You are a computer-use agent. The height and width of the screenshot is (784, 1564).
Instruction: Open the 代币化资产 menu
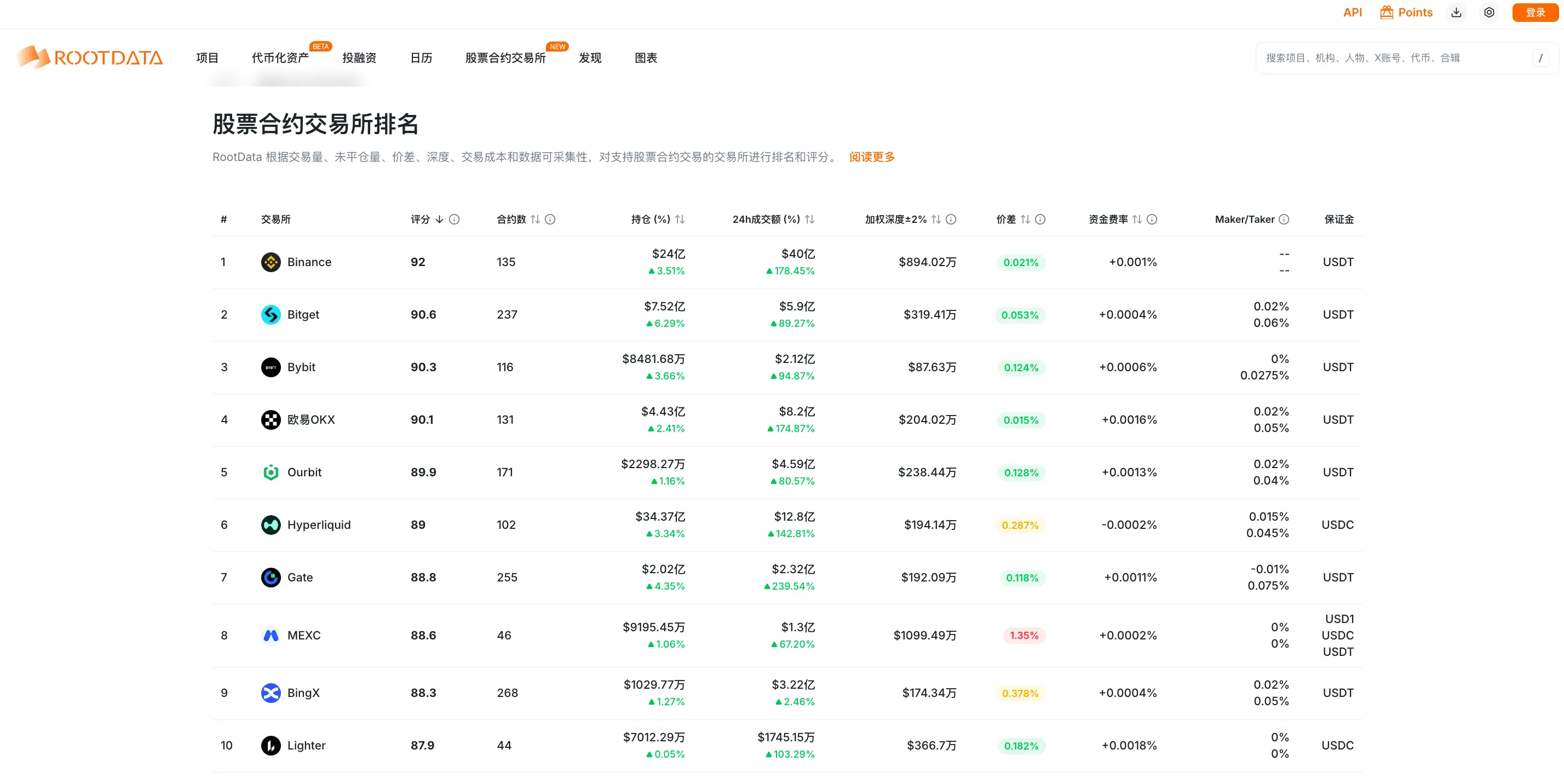point(280,57)
